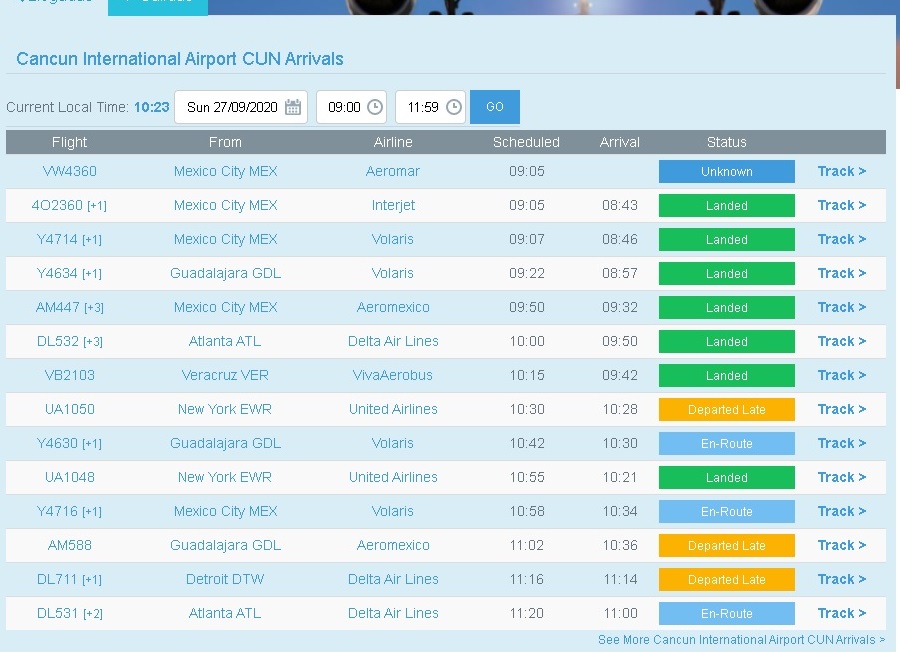This screenshot has height=652, width=900.
Task: Open See More Cancun Airport Arrivals link
Action: pyautogui.click(x=741, y=639)
